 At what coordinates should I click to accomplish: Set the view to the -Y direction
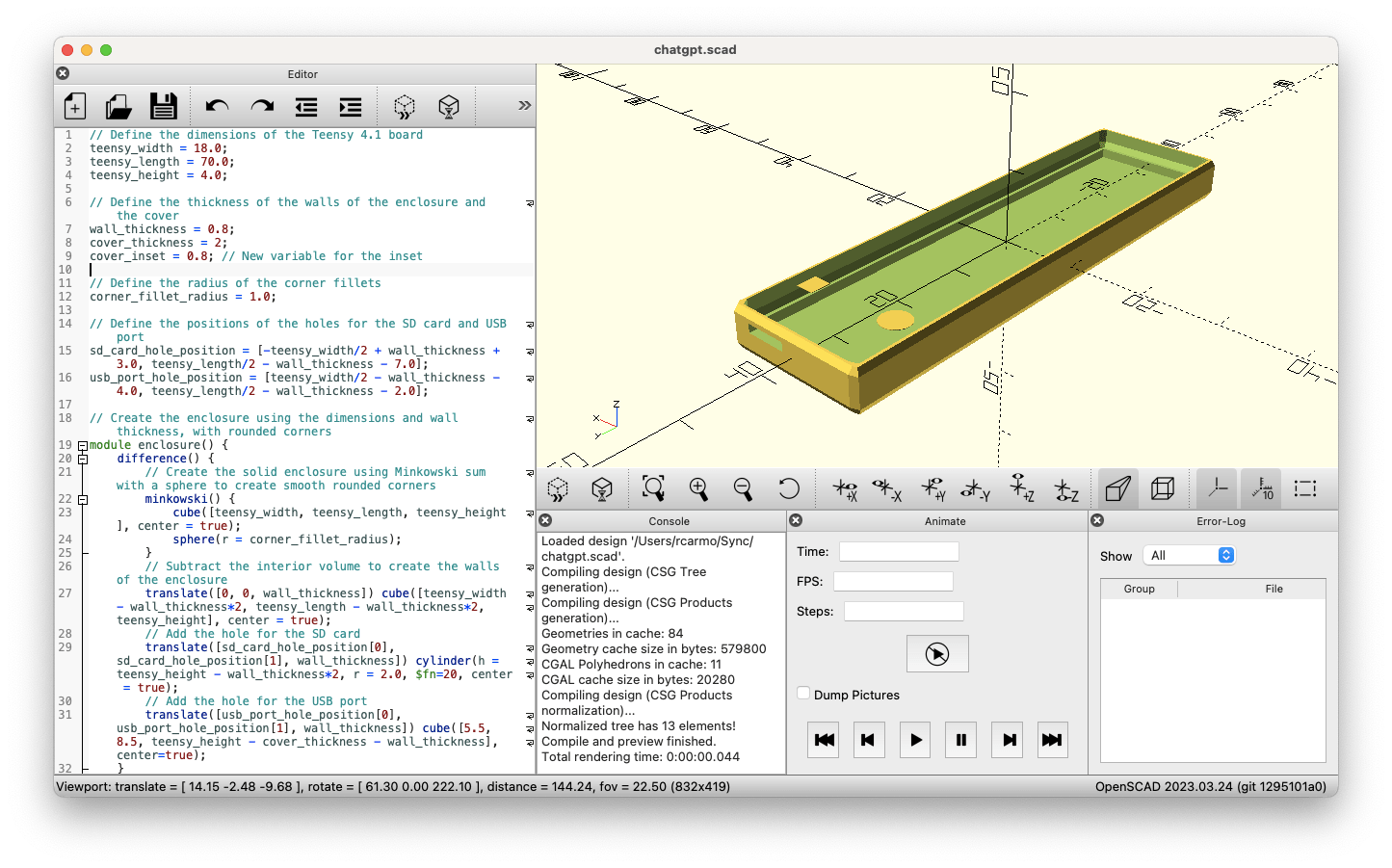(x=976, y=489)
